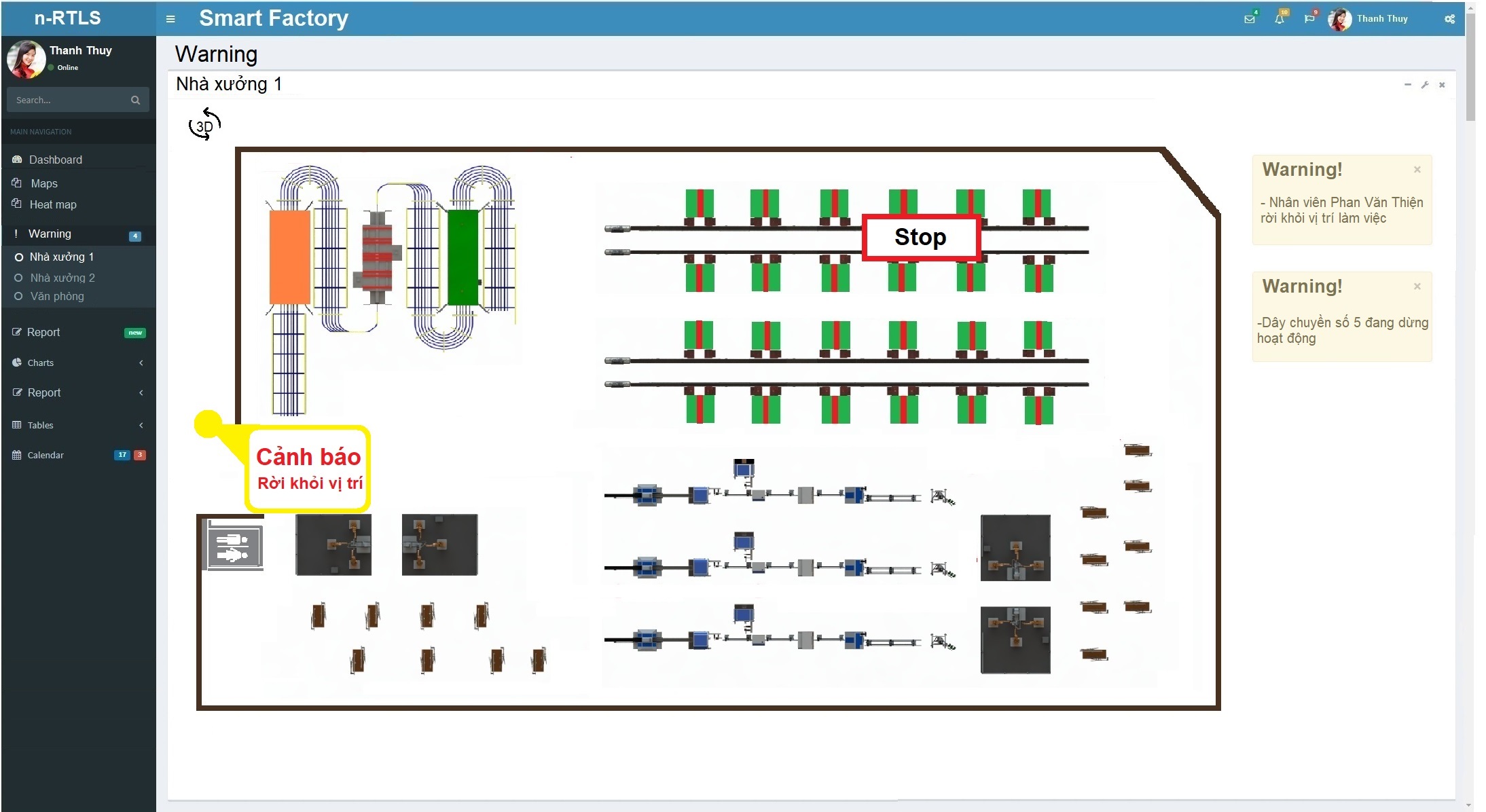Expand the Charts menu chevron
This screenshot has width=1486, height=812.
pos(141,363)
